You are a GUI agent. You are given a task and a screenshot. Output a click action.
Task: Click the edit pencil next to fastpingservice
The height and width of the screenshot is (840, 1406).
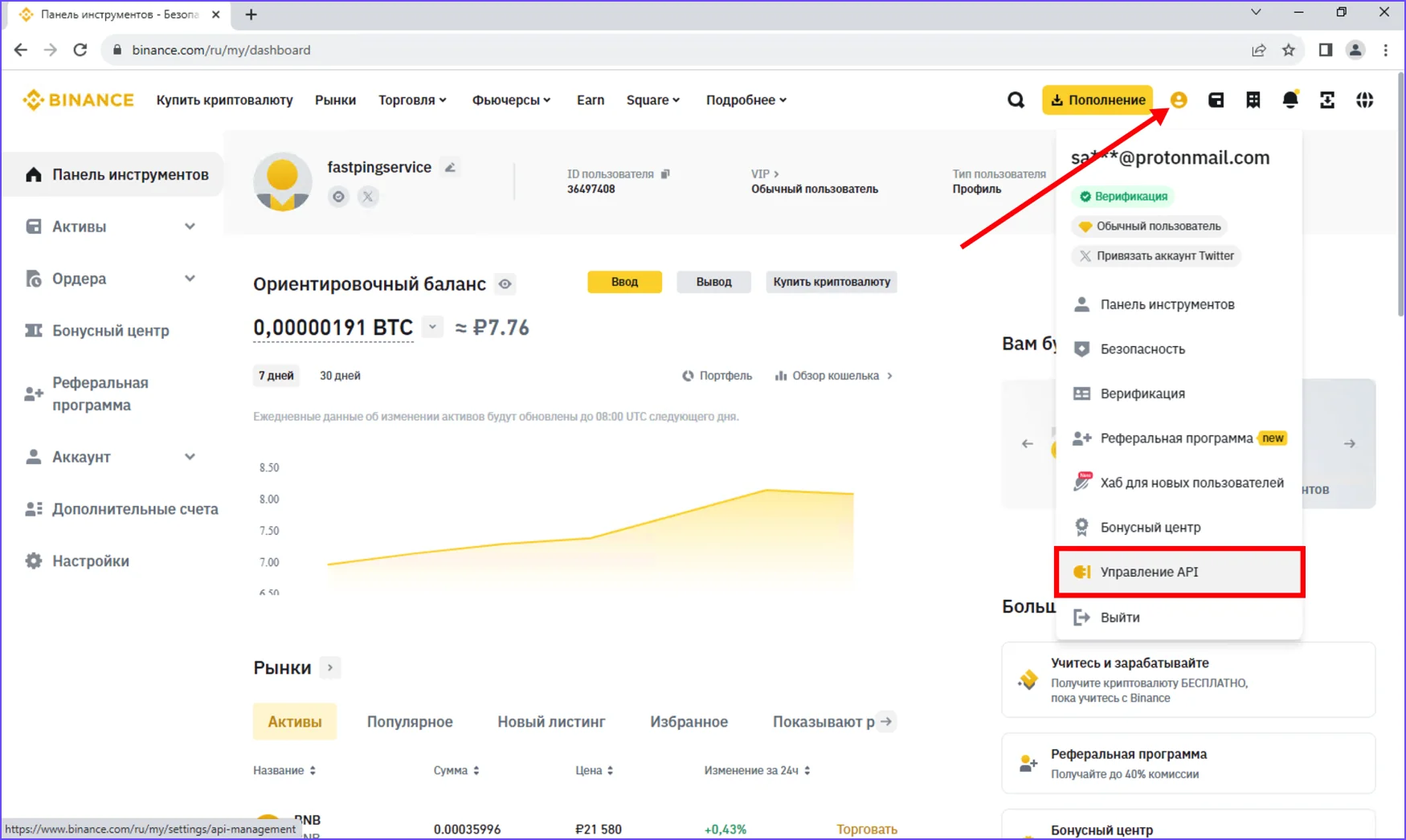[x=451, y=168]
